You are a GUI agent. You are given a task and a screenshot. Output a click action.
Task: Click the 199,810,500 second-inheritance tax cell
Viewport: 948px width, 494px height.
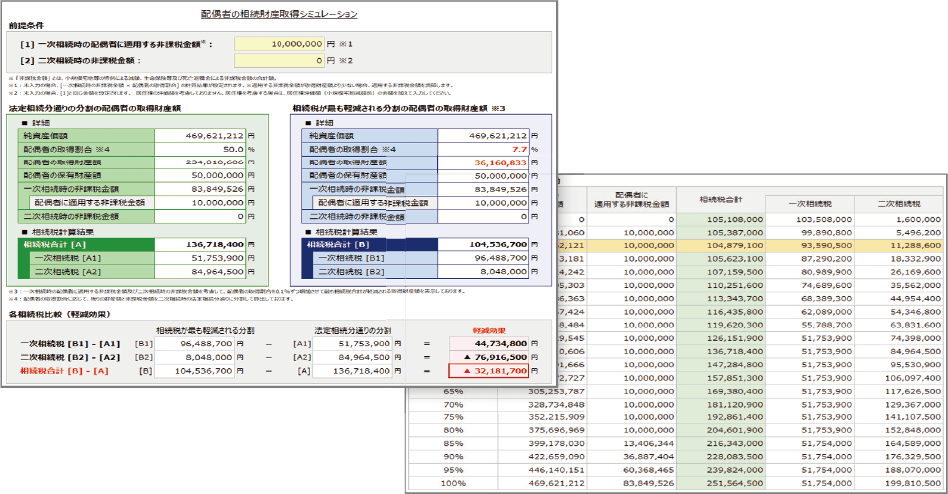tap(899, 483)
